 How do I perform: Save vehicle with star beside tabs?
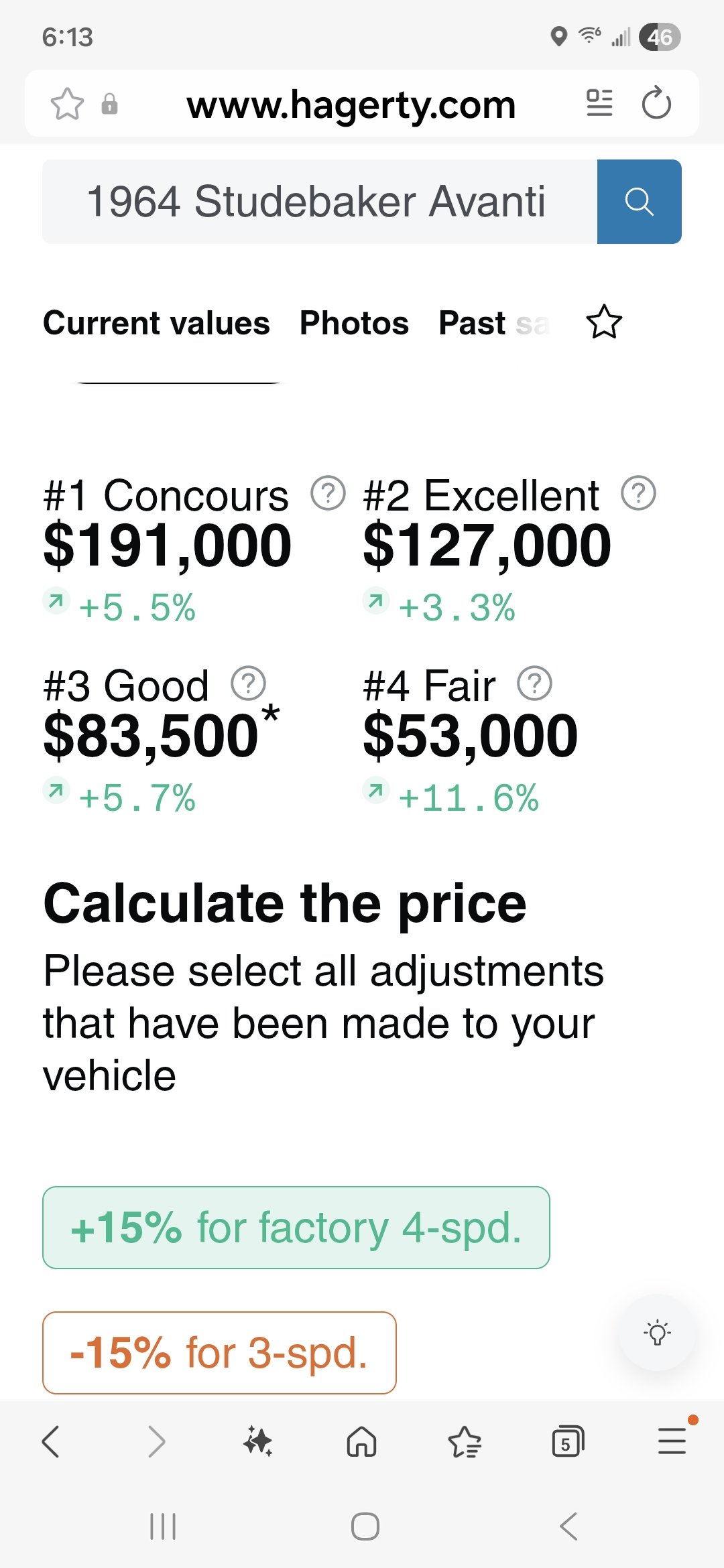click(604, 322)
